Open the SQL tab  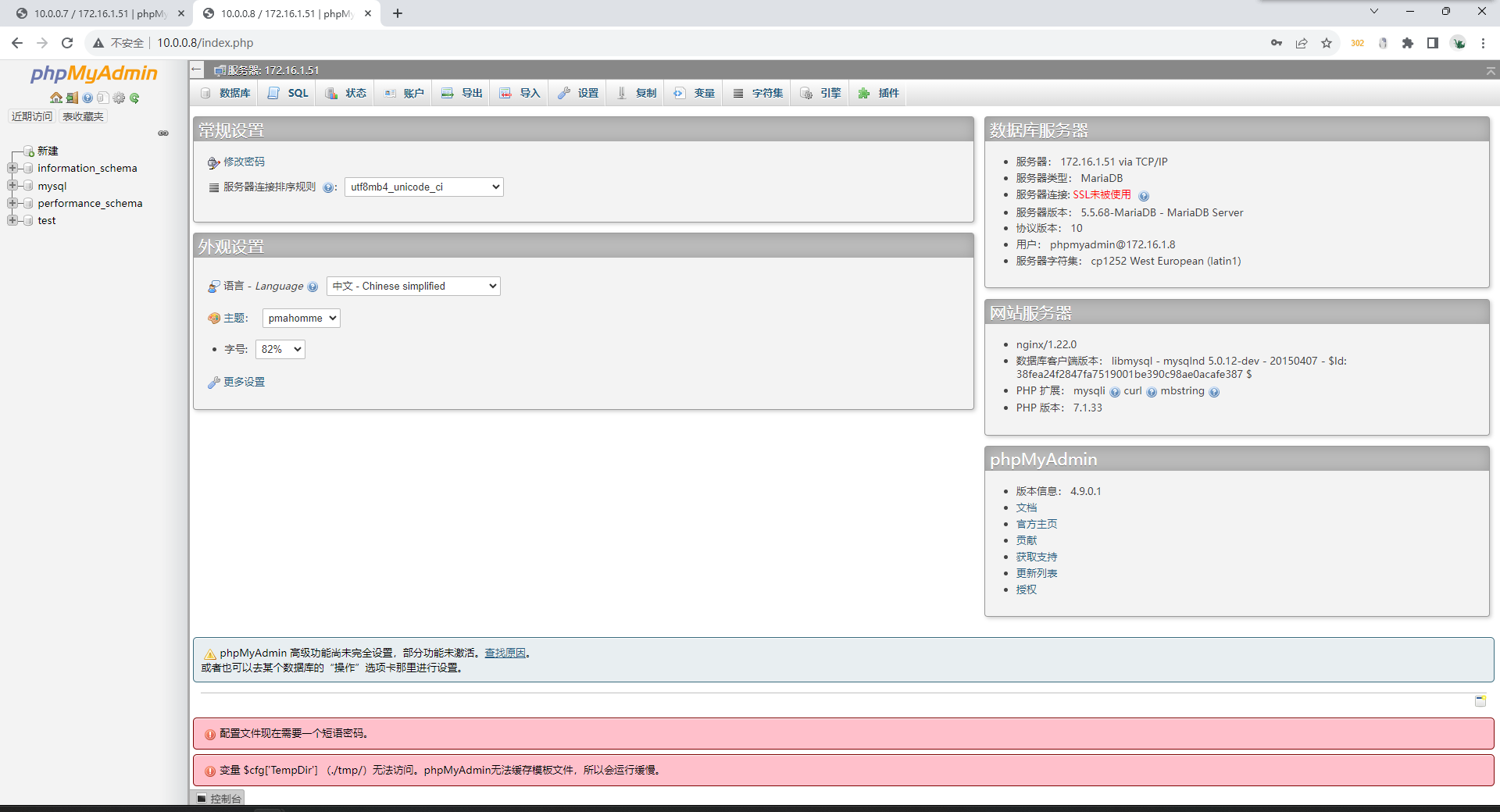pyautogui.click(x=288, y=93)
